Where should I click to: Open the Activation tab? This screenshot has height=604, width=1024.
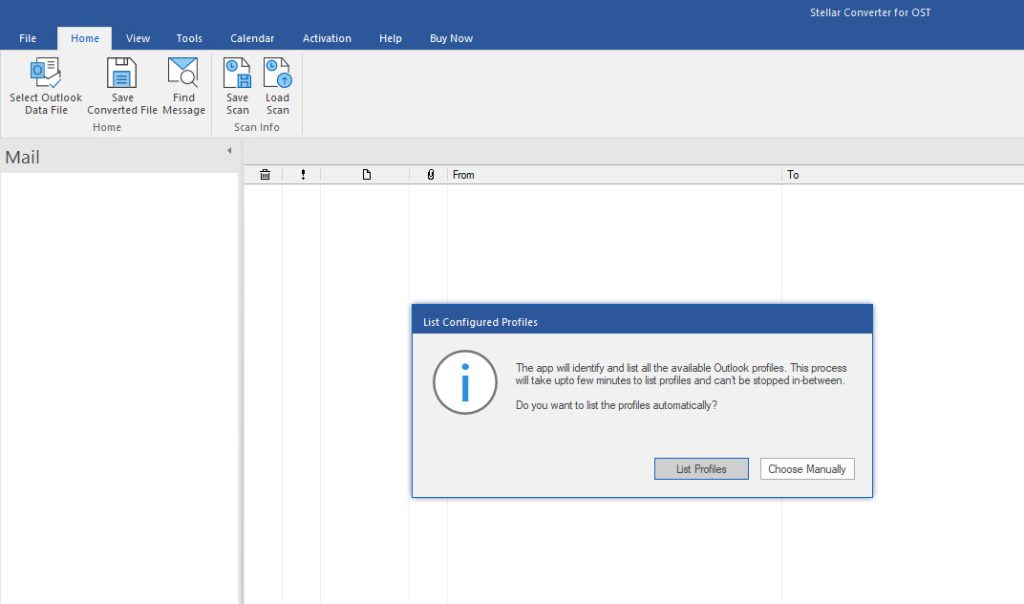[327, 38]
